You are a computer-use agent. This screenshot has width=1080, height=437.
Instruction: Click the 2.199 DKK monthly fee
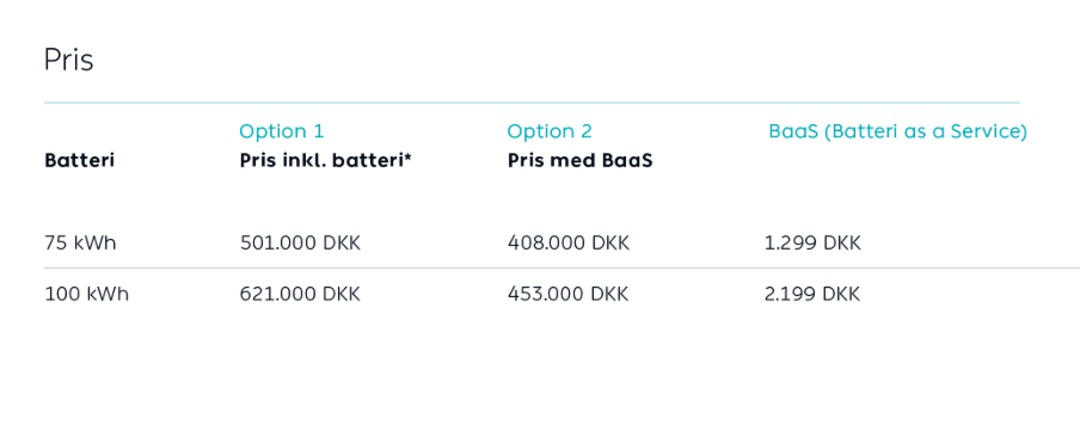pos(812,294)
